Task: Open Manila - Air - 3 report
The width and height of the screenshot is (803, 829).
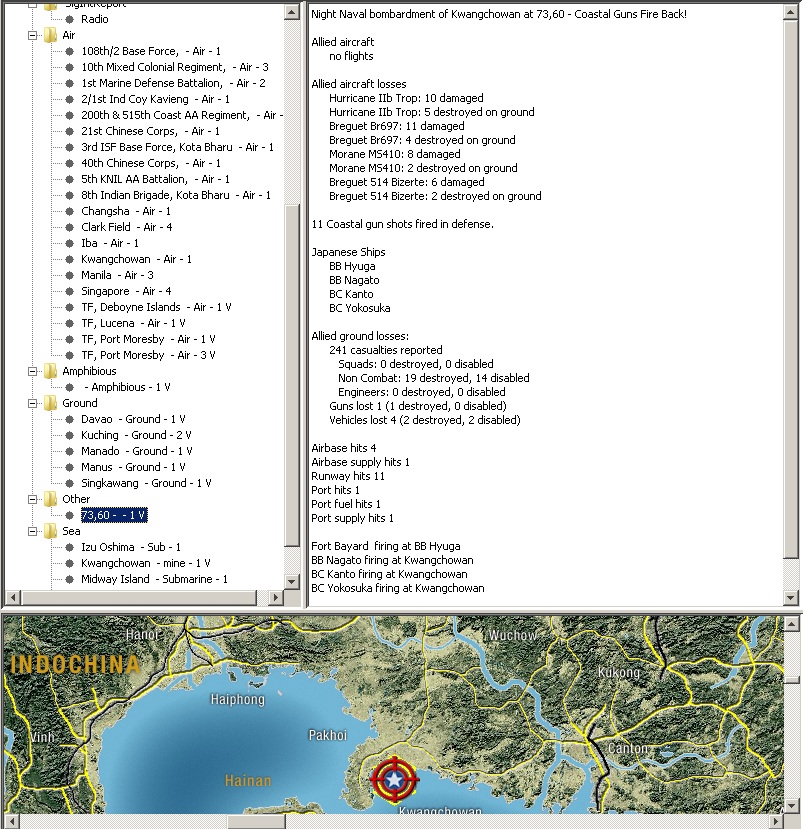Action: pos(117,275)
